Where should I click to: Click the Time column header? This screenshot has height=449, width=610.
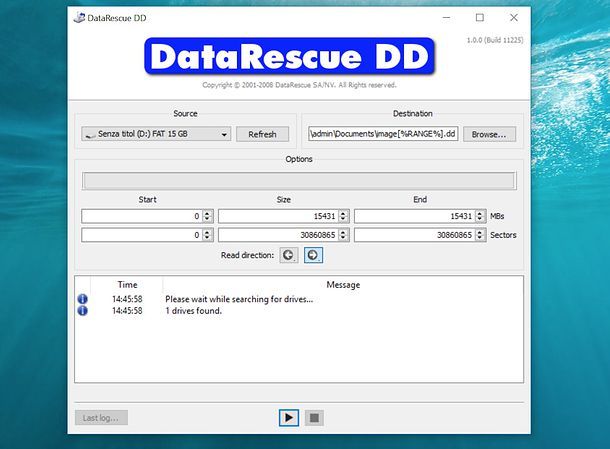(x=127, y=285)
